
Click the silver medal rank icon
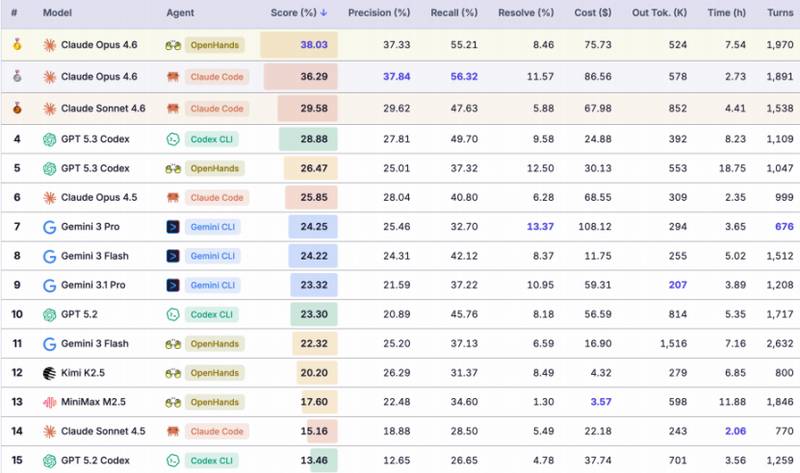17,77
